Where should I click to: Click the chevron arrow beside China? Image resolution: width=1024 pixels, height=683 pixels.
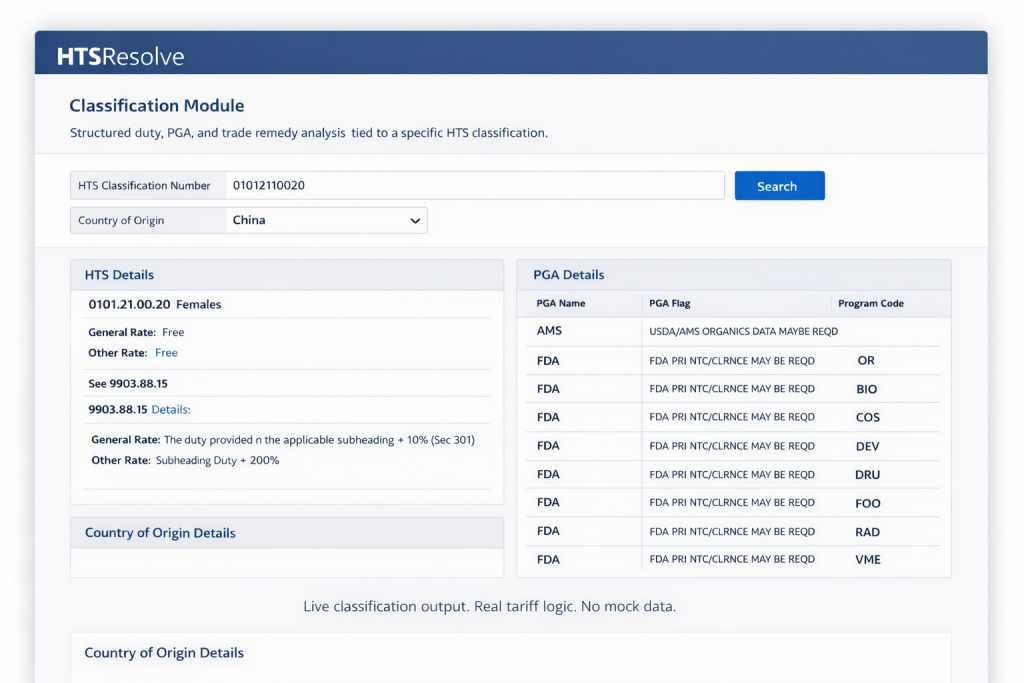click(415, 221)
